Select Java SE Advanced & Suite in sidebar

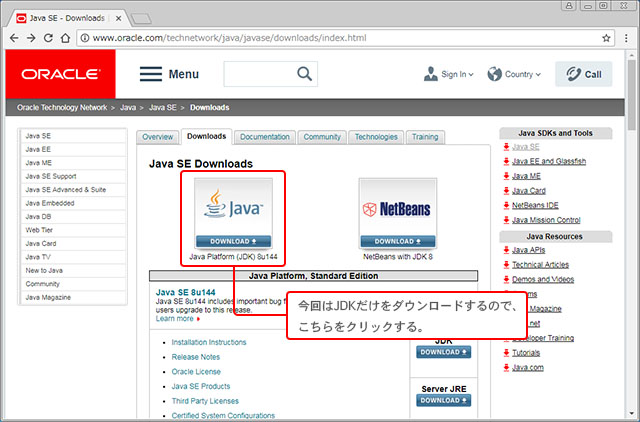(x=73, y=190)
